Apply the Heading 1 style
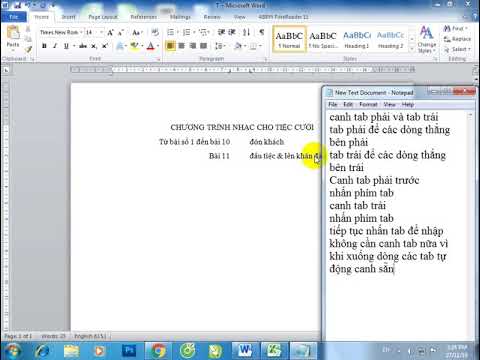This screenshot has width=480, height=360. pos(357,39)
